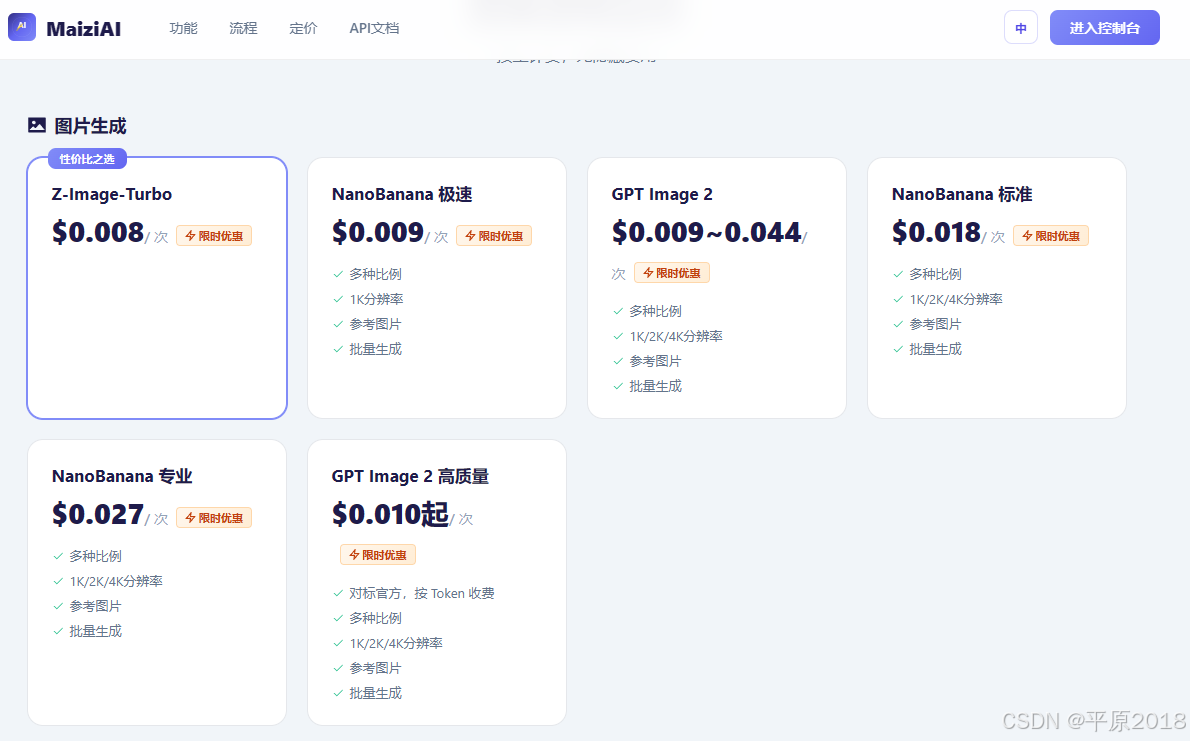The height and width of the screenshot is (741, 1190).
Task: Open the 功能 nav item
Action: tap(184, 28)
